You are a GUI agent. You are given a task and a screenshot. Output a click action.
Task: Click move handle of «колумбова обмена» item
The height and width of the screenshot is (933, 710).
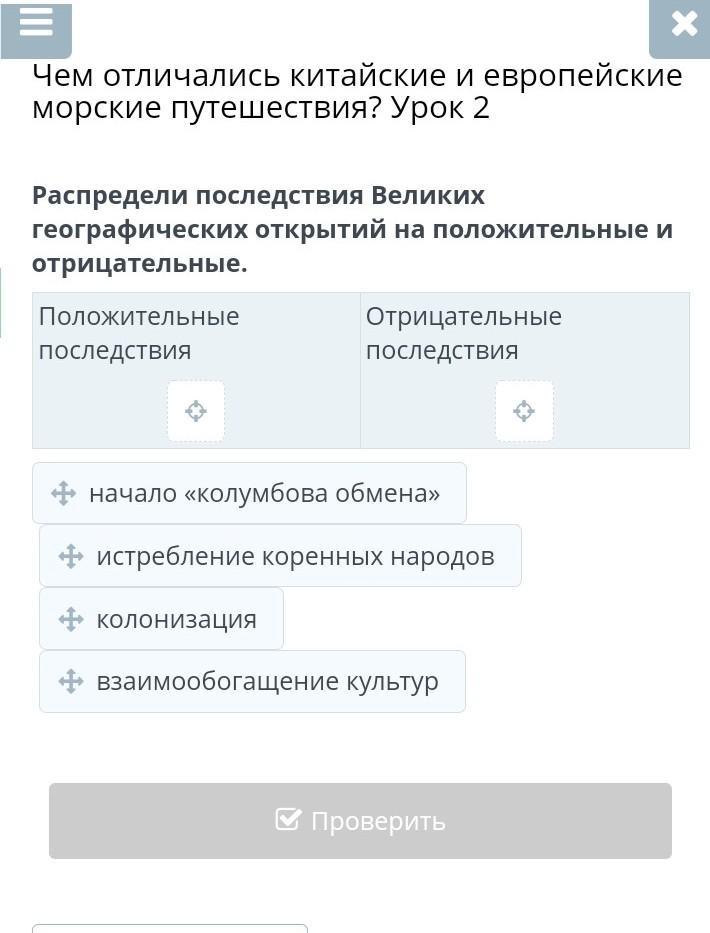[x=63, y=494]
